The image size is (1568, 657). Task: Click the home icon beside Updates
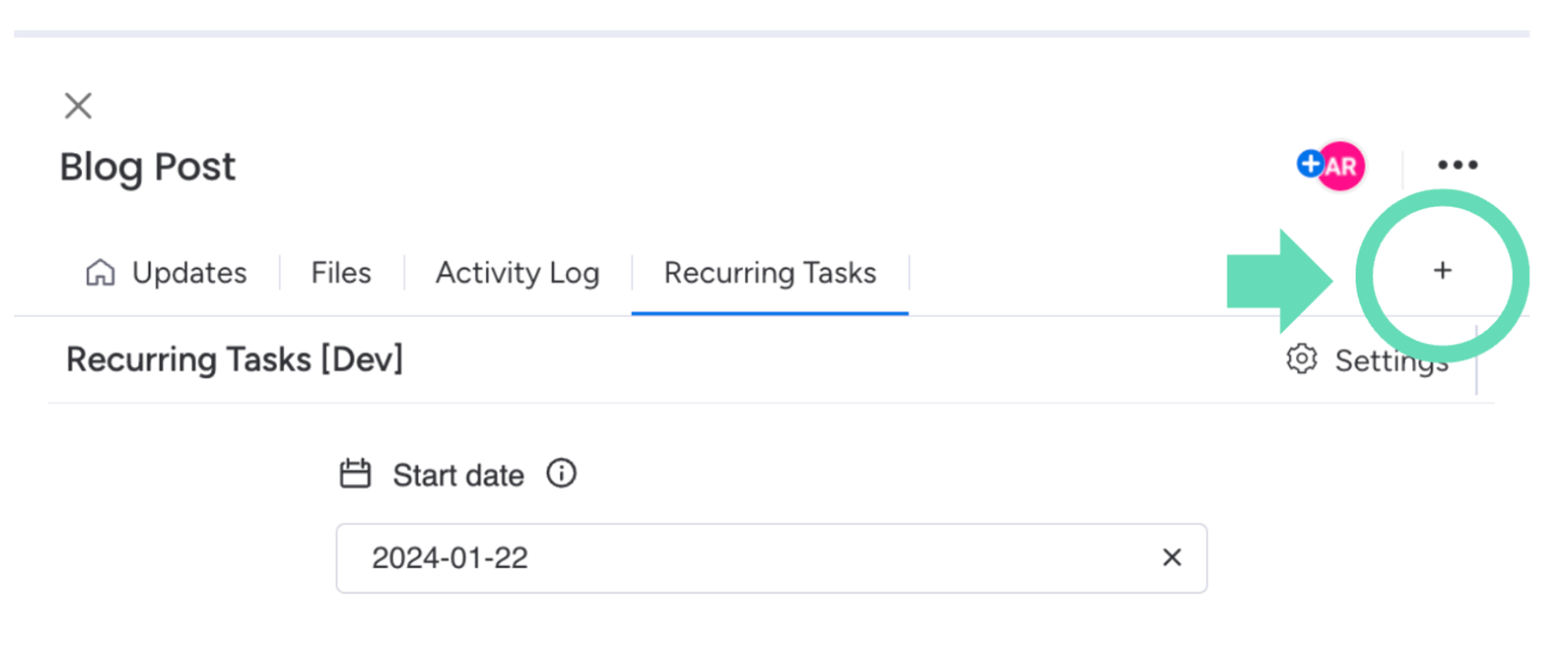(100, 273)
